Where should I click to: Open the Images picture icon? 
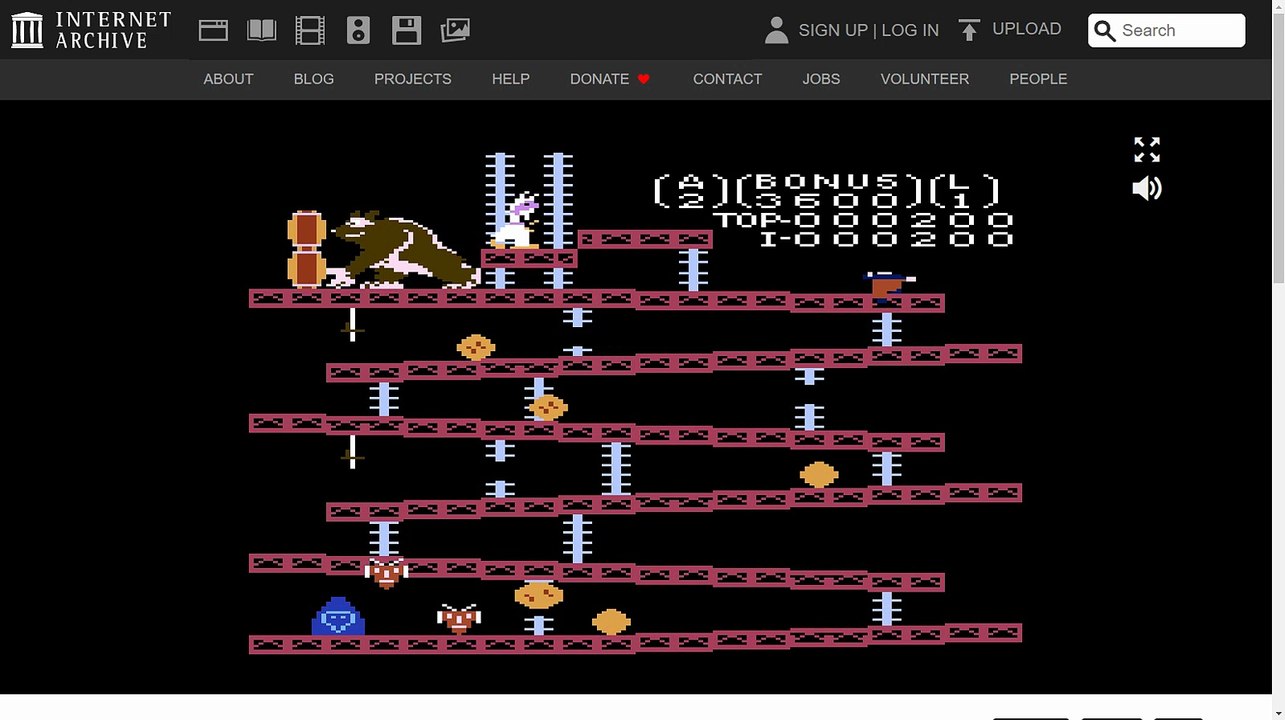tap(455, 30)
